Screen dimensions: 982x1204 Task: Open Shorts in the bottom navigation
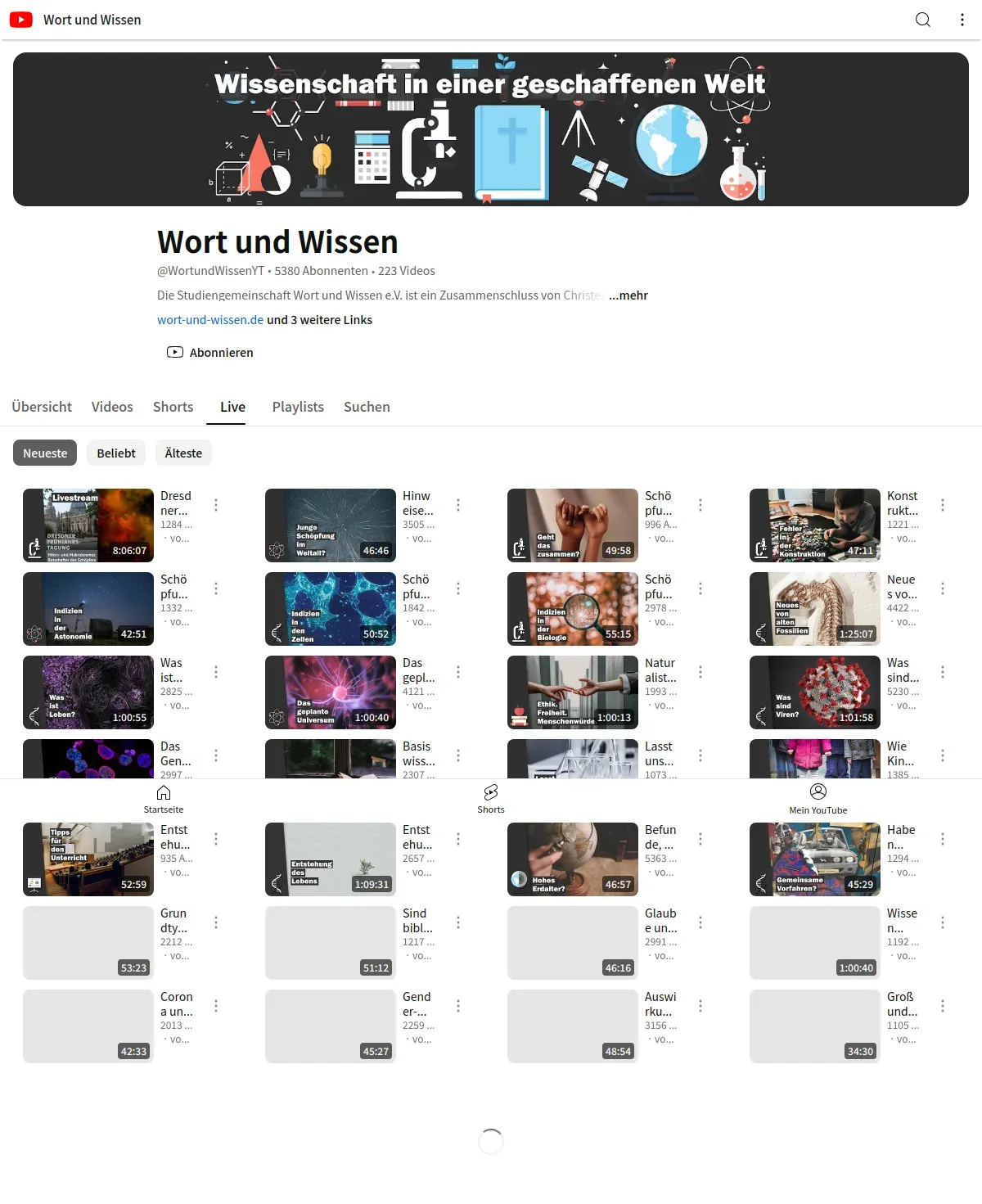(491, 799)
